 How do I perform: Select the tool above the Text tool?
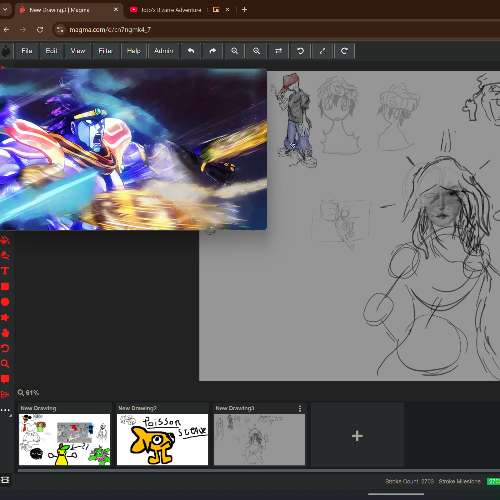point(5,255)
